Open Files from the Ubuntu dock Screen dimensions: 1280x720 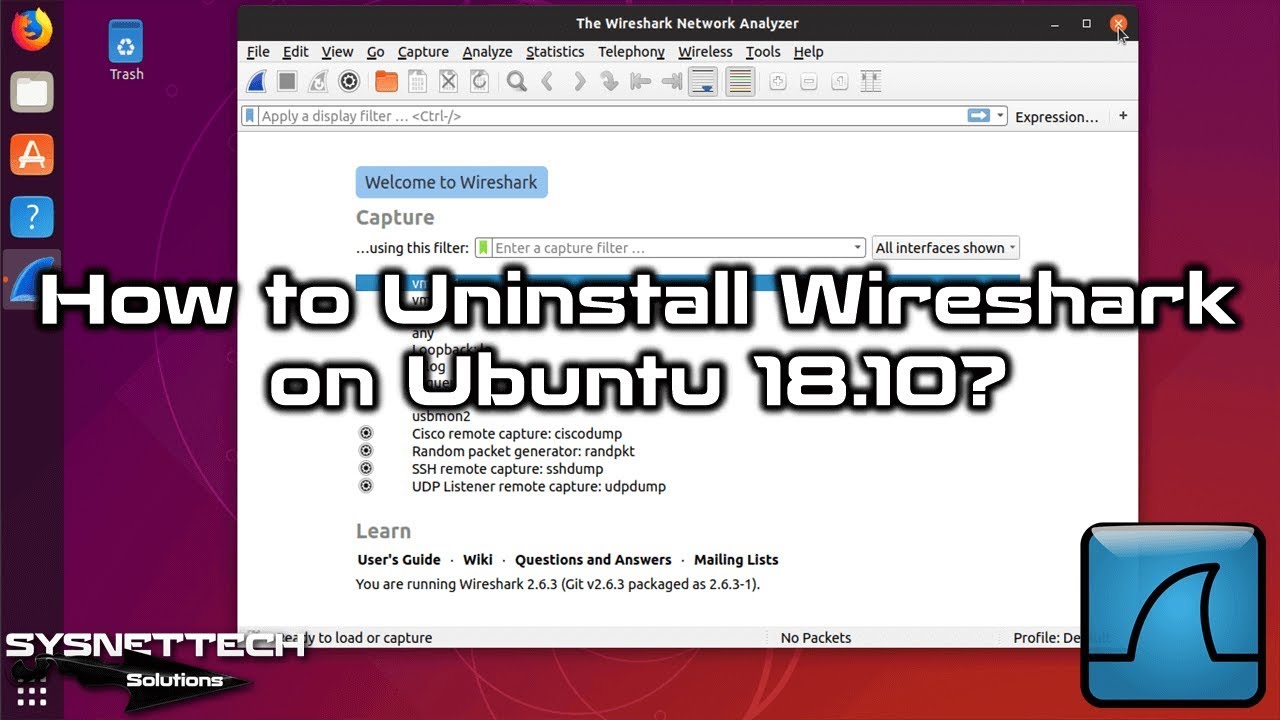(31, 92)
